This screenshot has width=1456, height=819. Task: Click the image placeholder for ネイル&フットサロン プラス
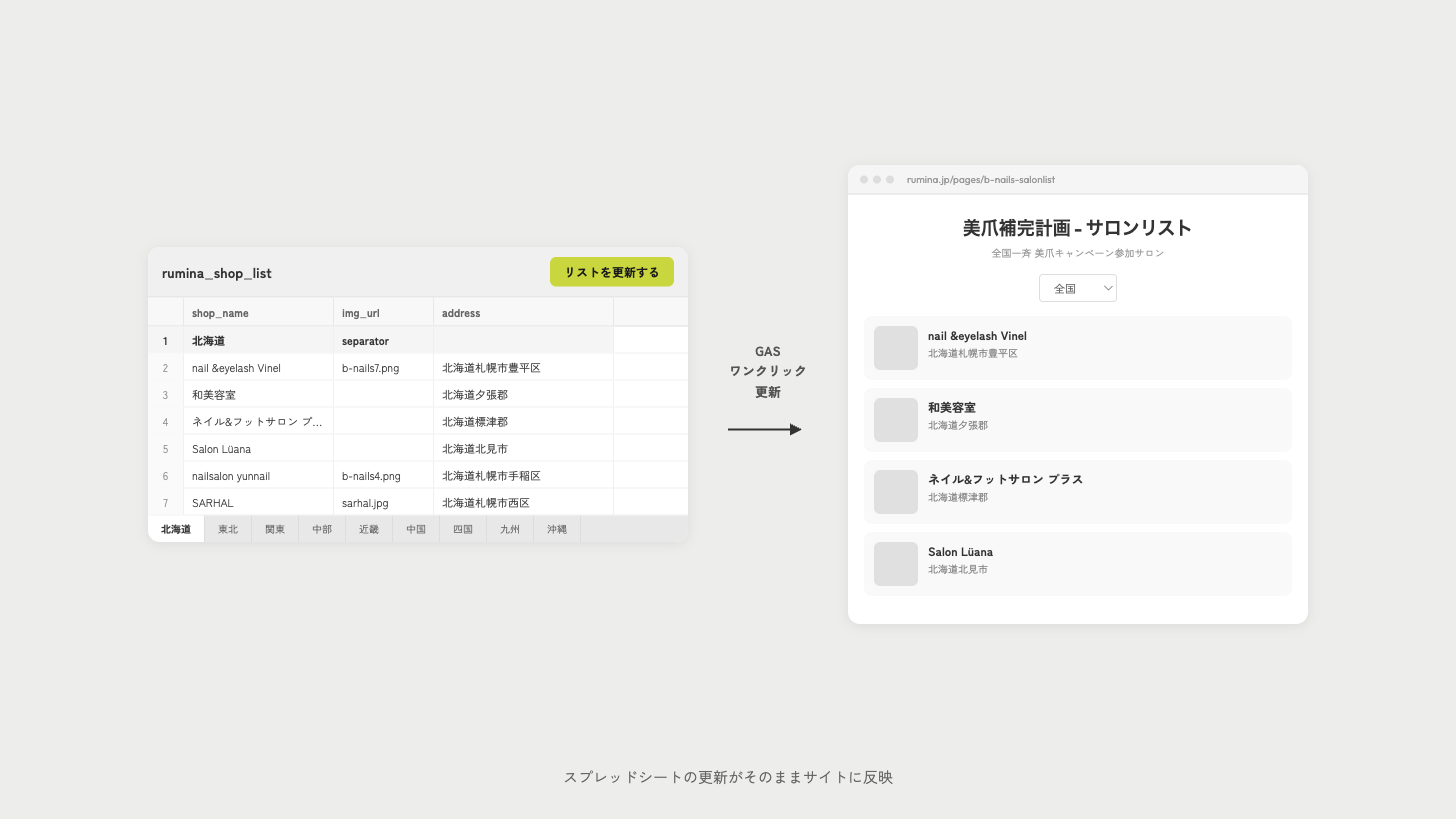[x=895, y=492]
